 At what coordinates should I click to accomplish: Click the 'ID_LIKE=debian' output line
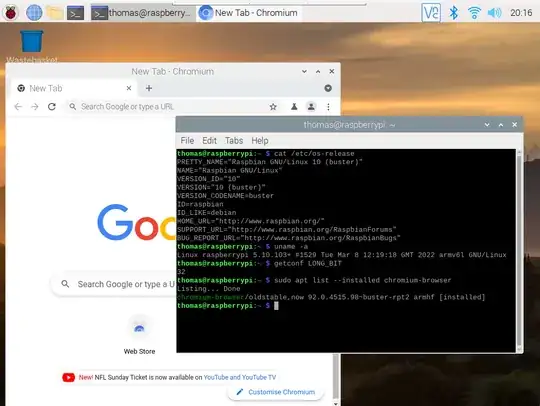207,212
